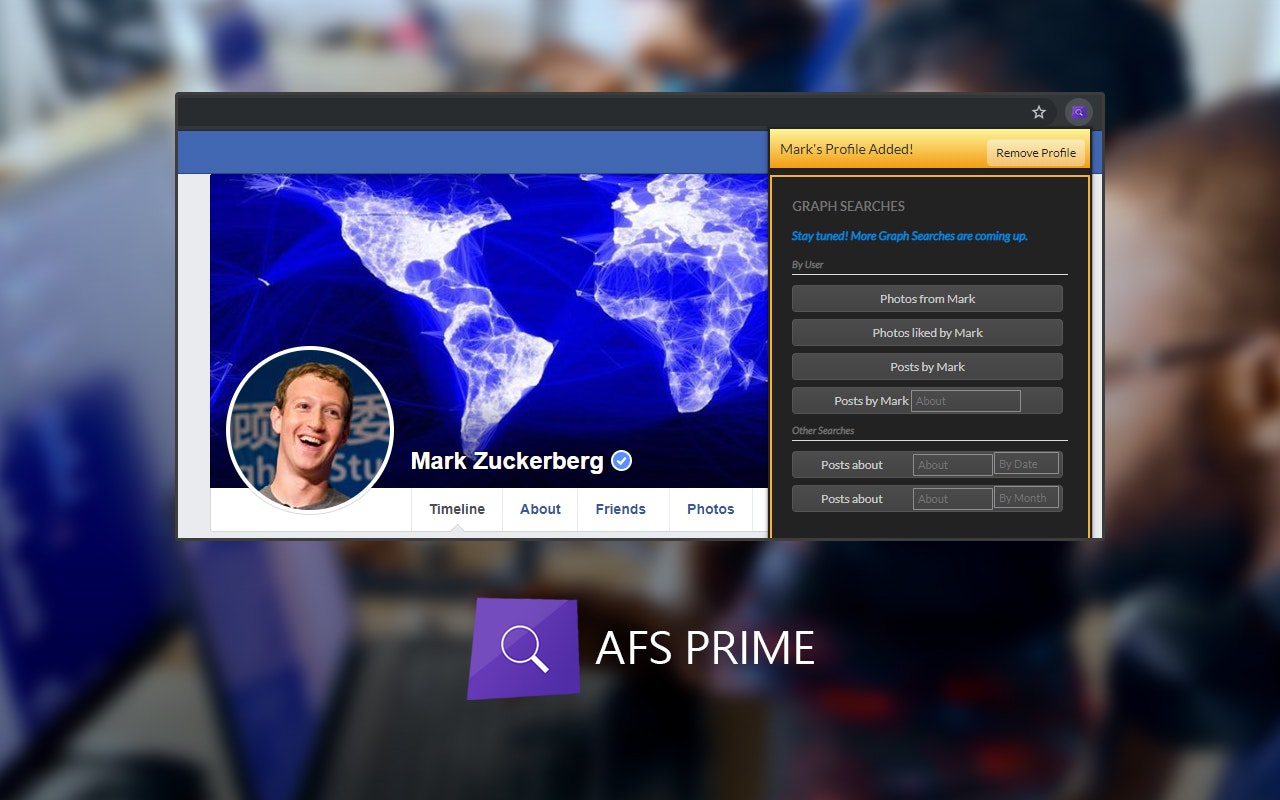Viewport: 1280px width, 800px height.
Task: Switch to the About tab
Action: tap(540, 509)
